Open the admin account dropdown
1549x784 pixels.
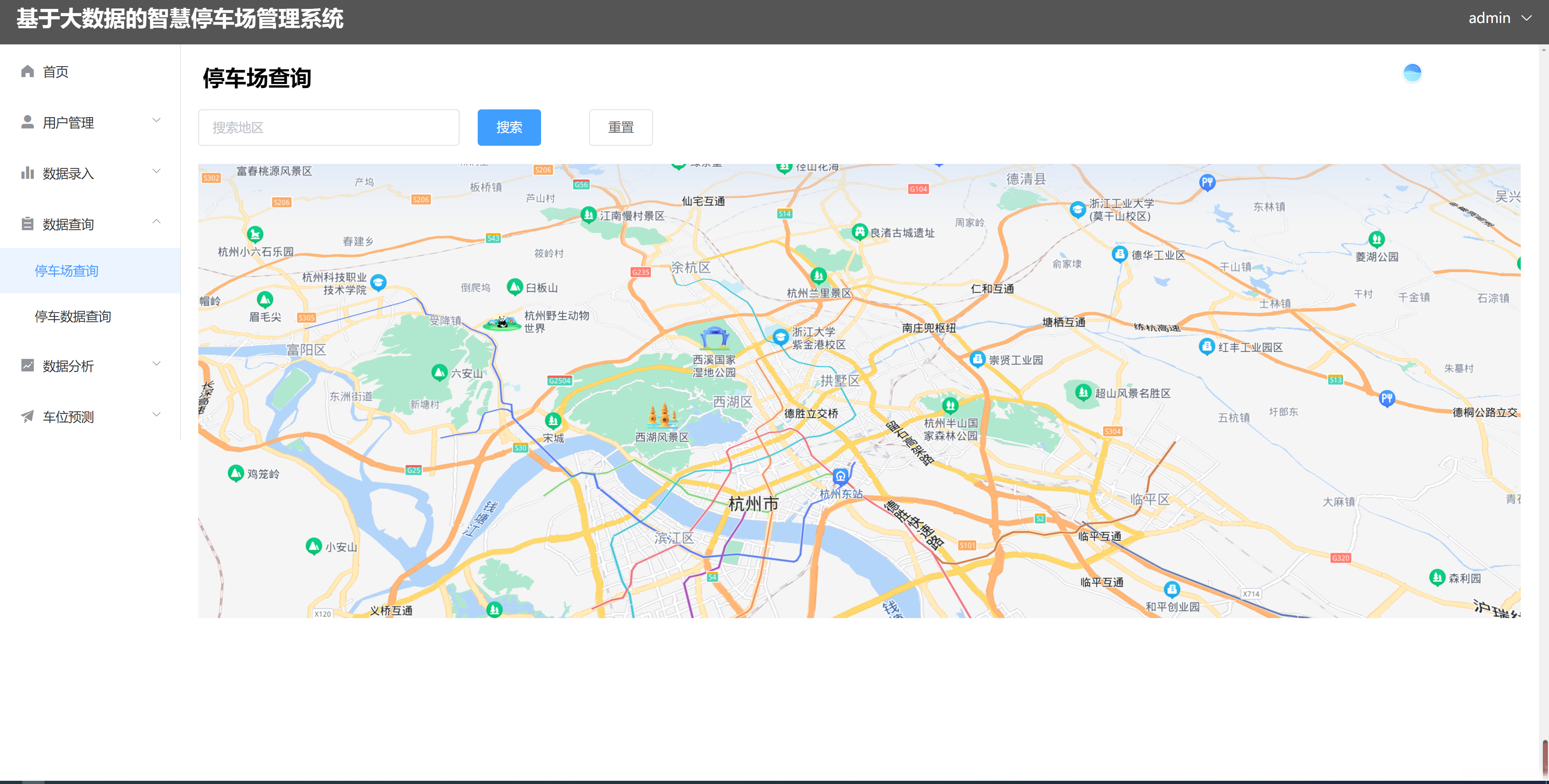1500,18
